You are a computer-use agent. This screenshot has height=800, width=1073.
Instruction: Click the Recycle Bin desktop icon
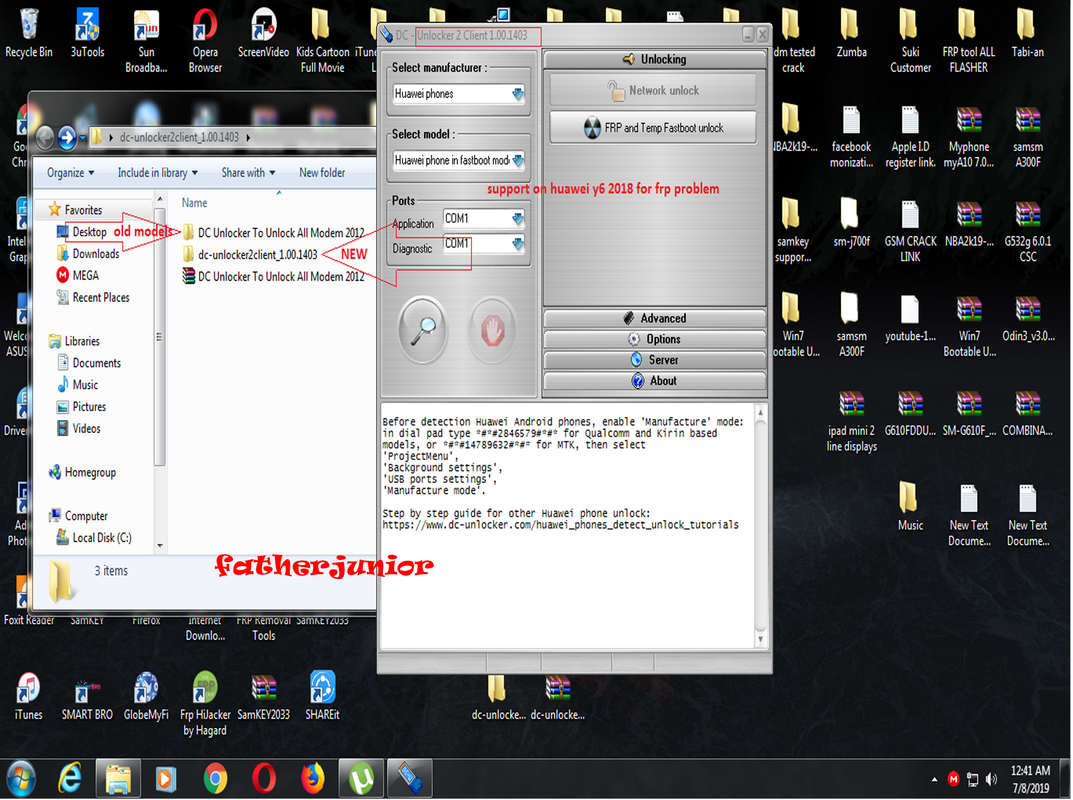[29, 32]
